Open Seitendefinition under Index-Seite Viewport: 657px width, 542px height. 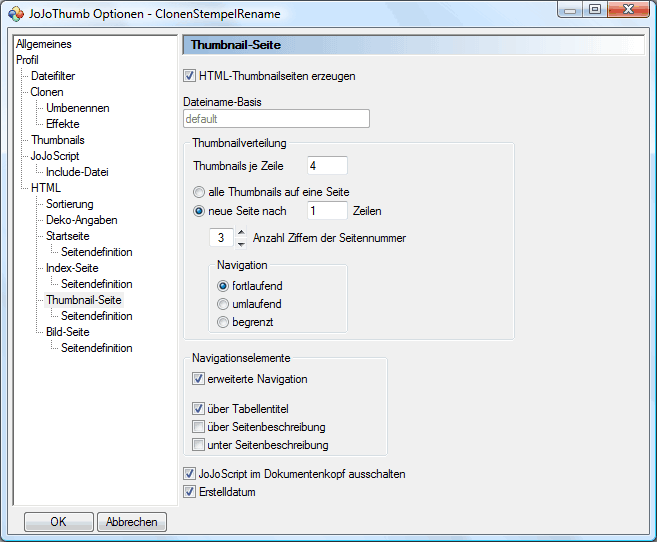97,284
